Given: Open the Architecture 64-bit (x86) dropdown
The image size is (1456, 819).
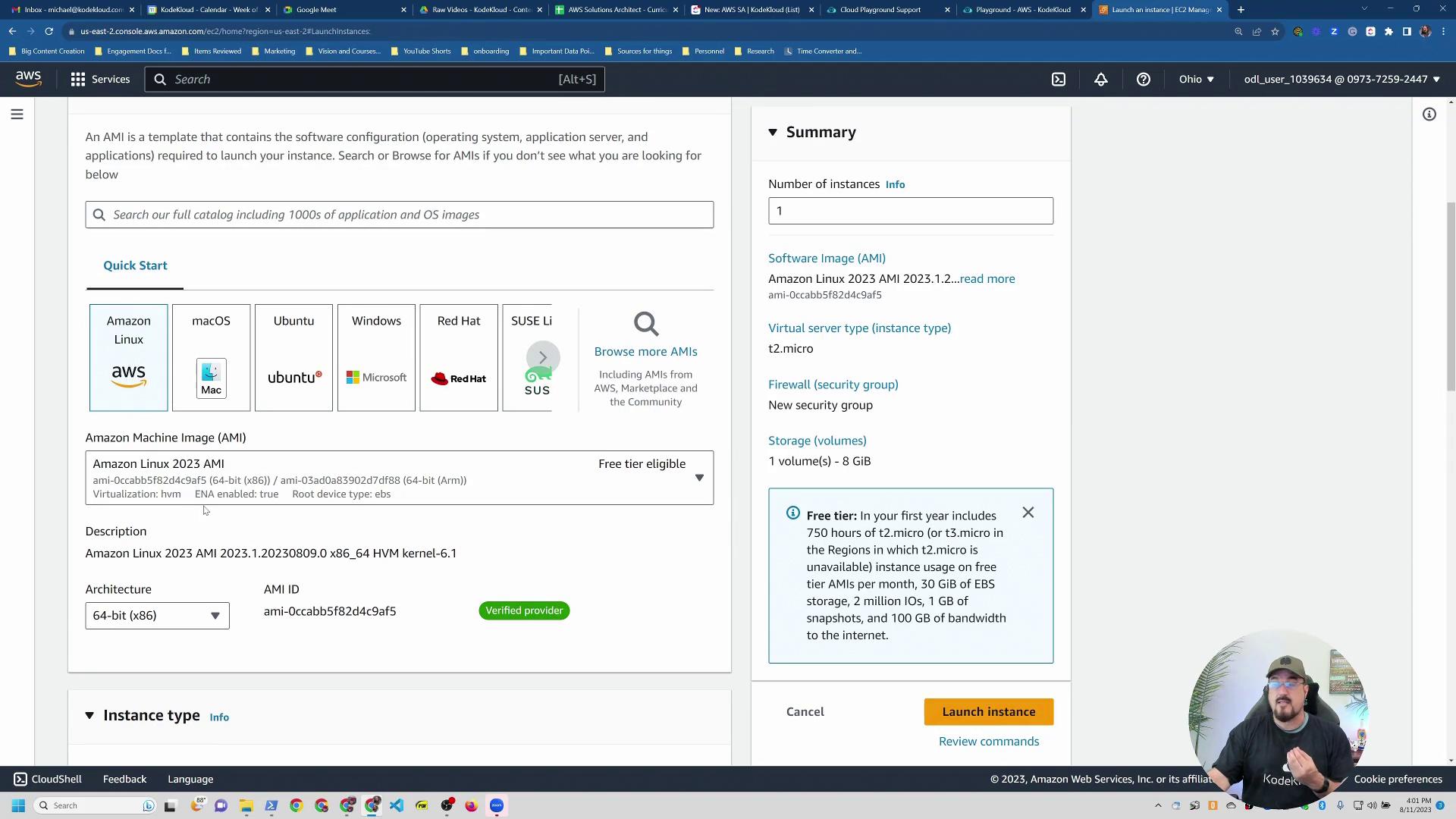Looking at the screenshot, I should (157, 616).
